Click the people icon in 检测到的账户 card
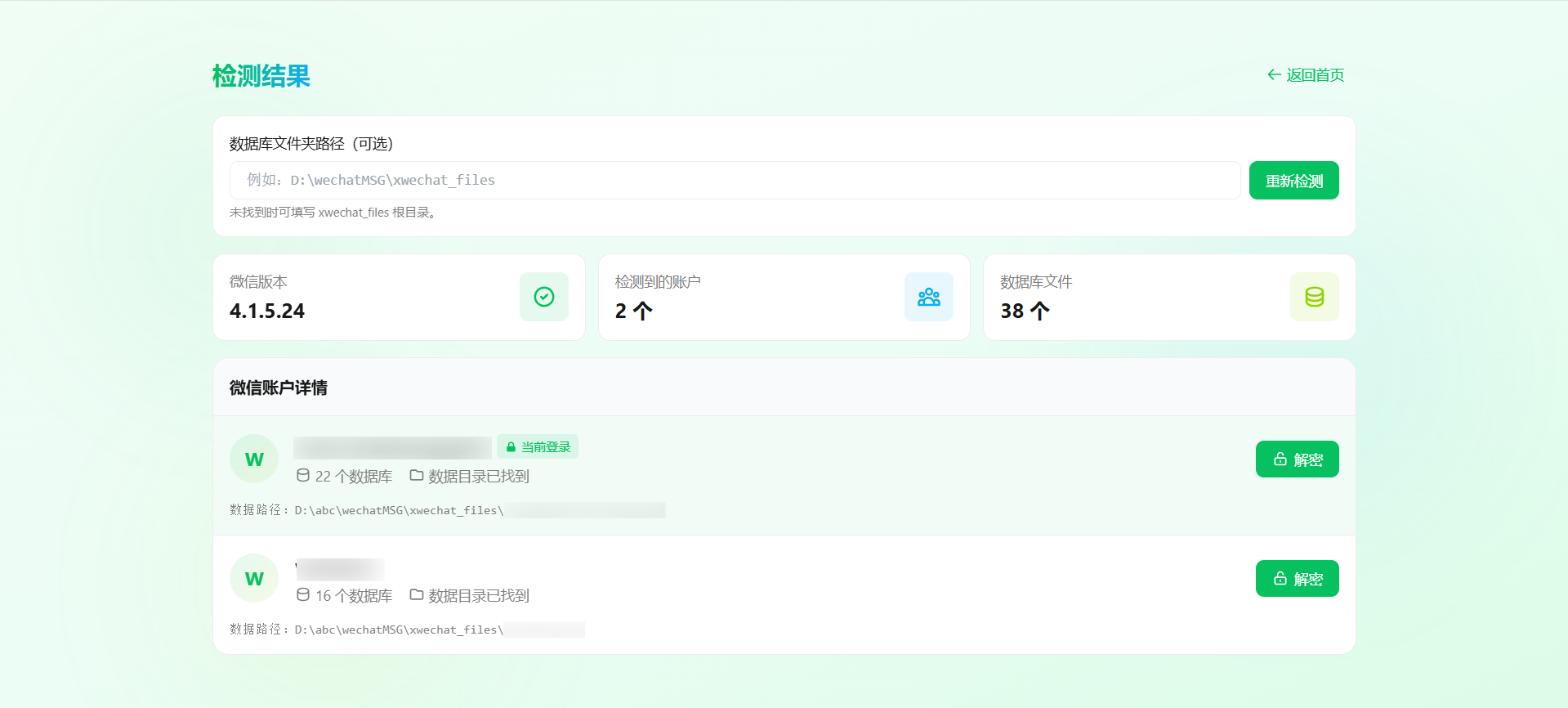Viewport: 1568px width, 708px height. click(x=928, y=297)
